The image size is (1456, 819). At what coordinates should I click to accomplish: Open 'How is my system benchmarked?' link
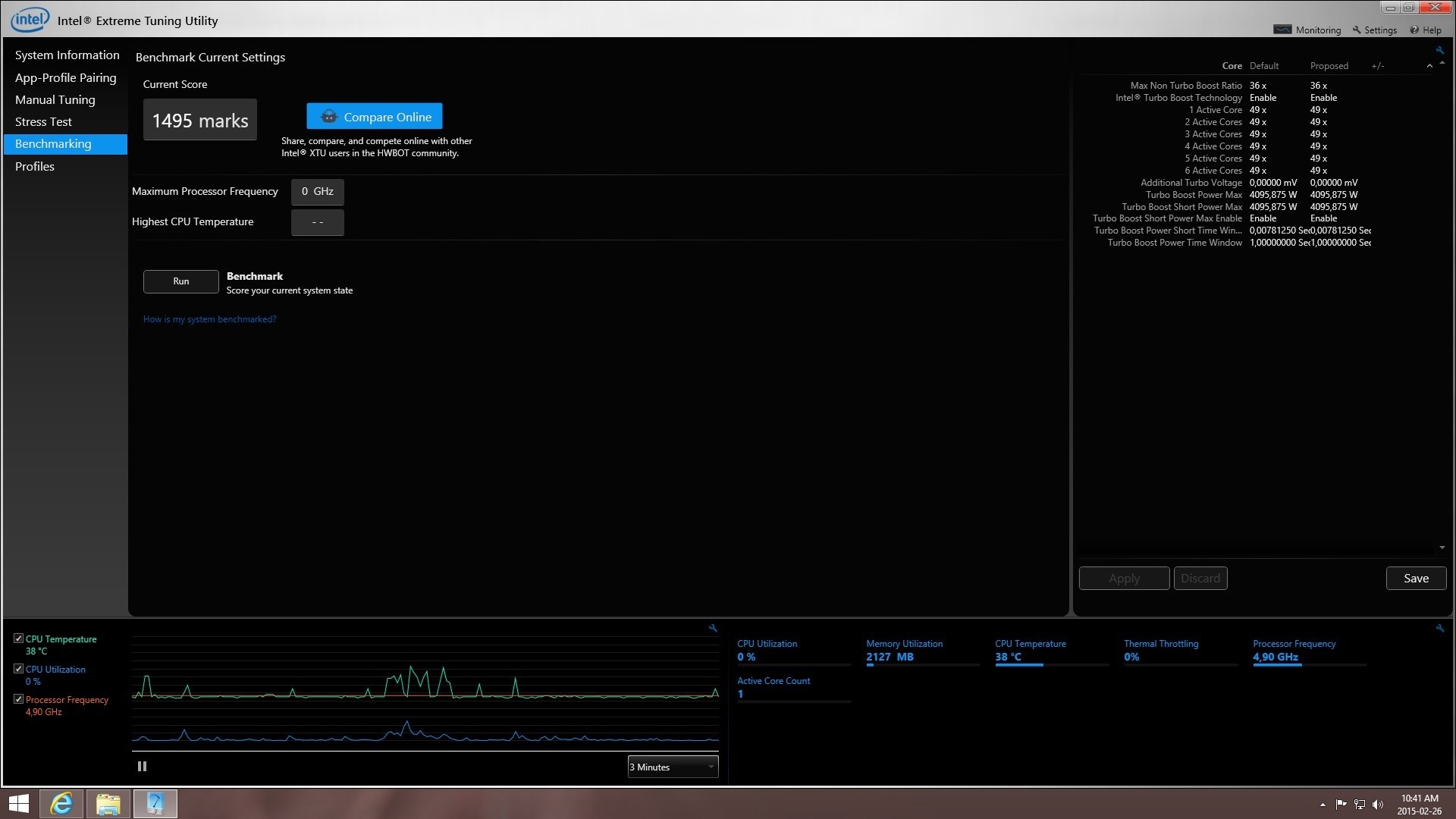[x=209, y=319]
